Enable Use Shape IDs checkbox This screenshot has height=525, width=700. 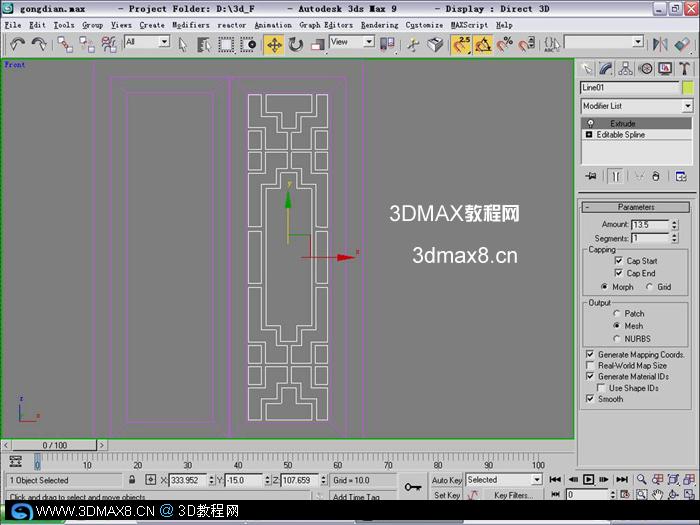[601, 388]
